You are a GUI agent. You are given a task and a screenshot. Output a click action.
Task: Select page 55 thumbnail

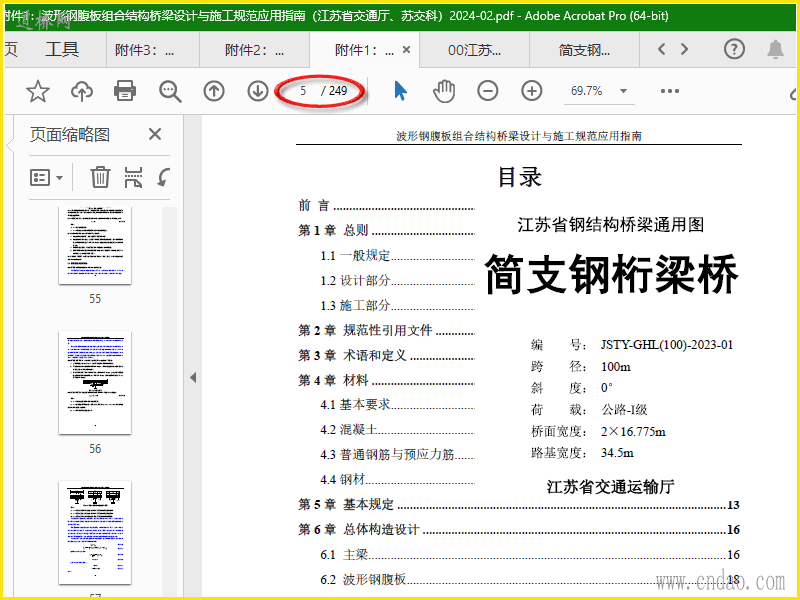pos(95,245)
